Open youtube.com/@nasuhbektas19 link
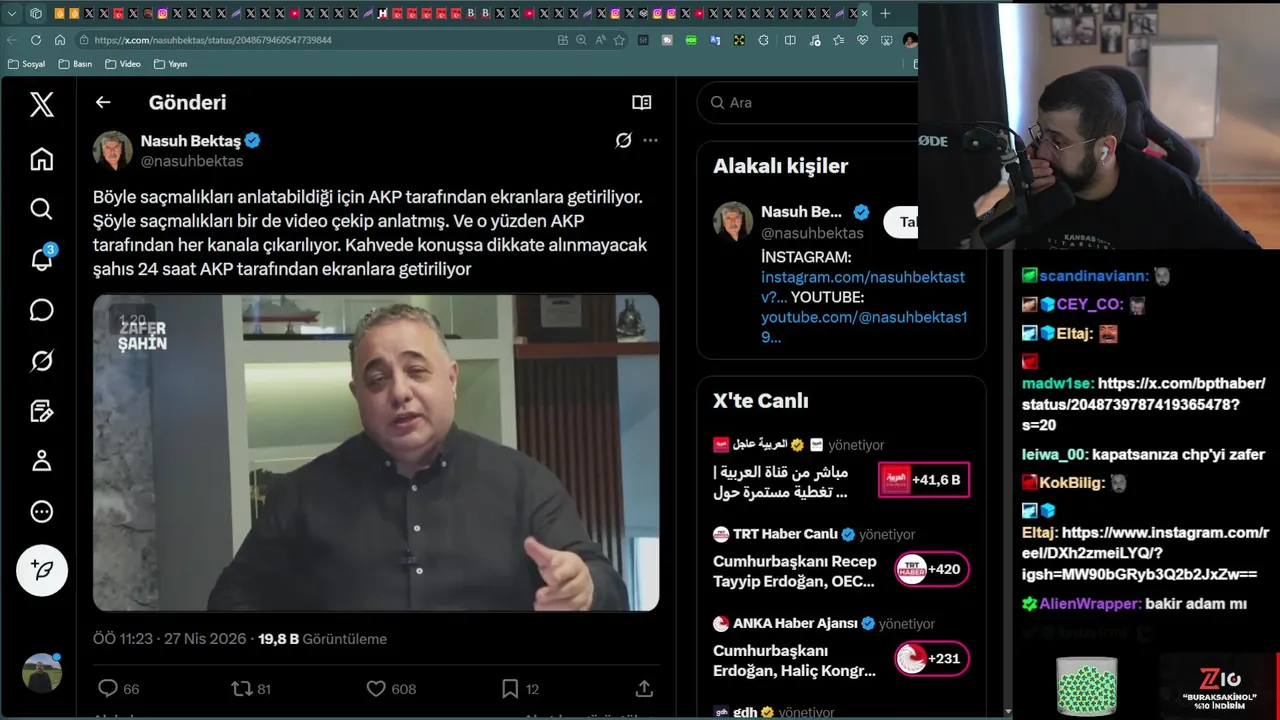 [864, 327]
